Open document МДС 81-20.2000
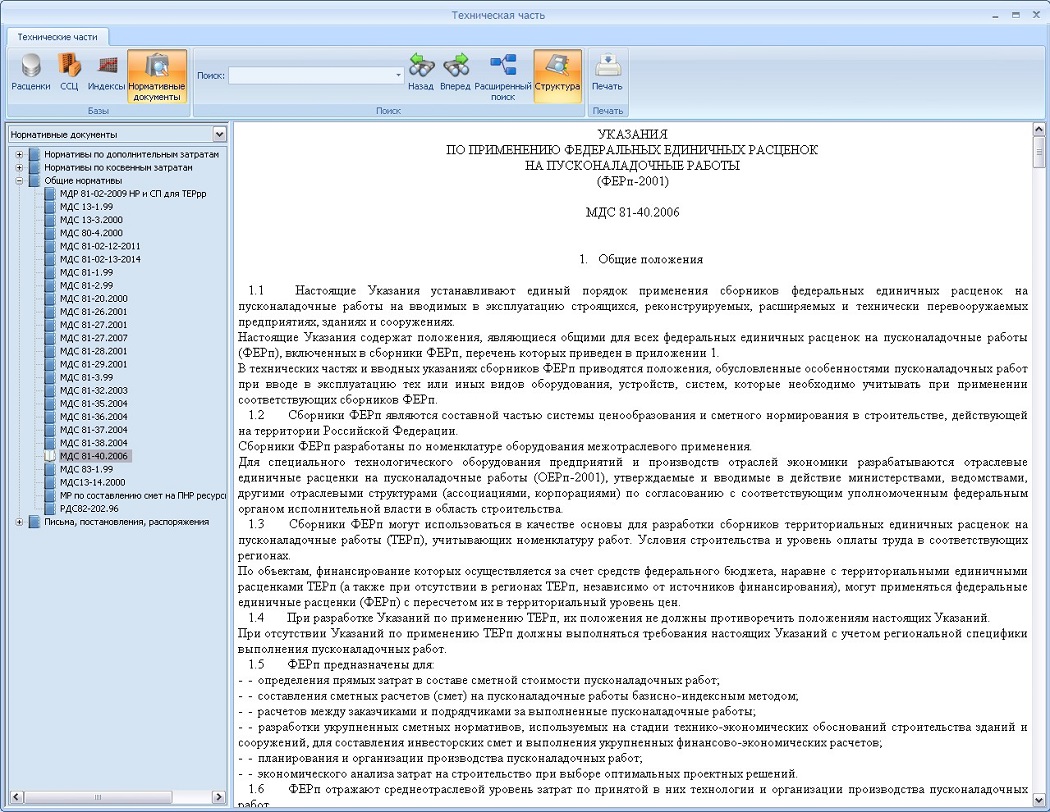1050x812 pixels. [x=94, y=299]
